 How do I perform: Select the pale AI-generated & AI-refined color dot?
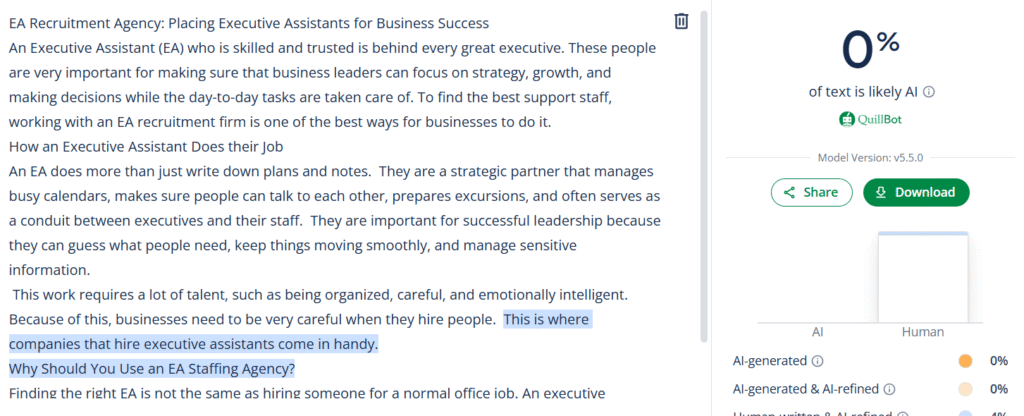(x=966, y=389)
